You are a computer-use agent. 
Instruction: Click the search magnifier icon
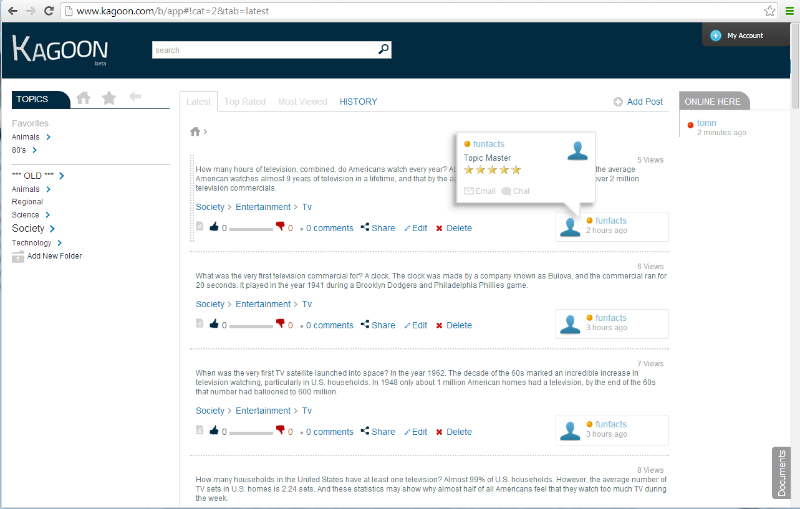pos(383,49)
